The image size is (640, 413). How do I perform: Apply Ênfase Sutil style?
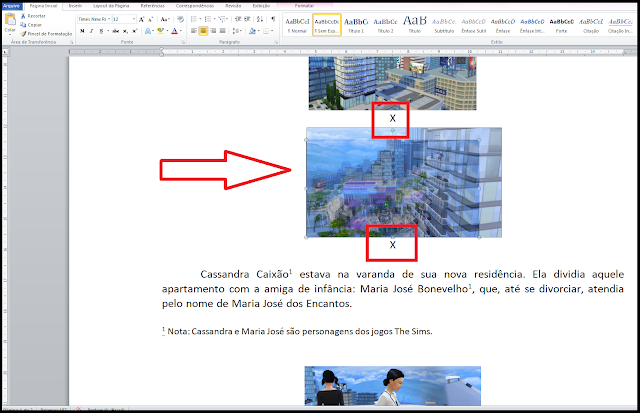coord(473,25)
